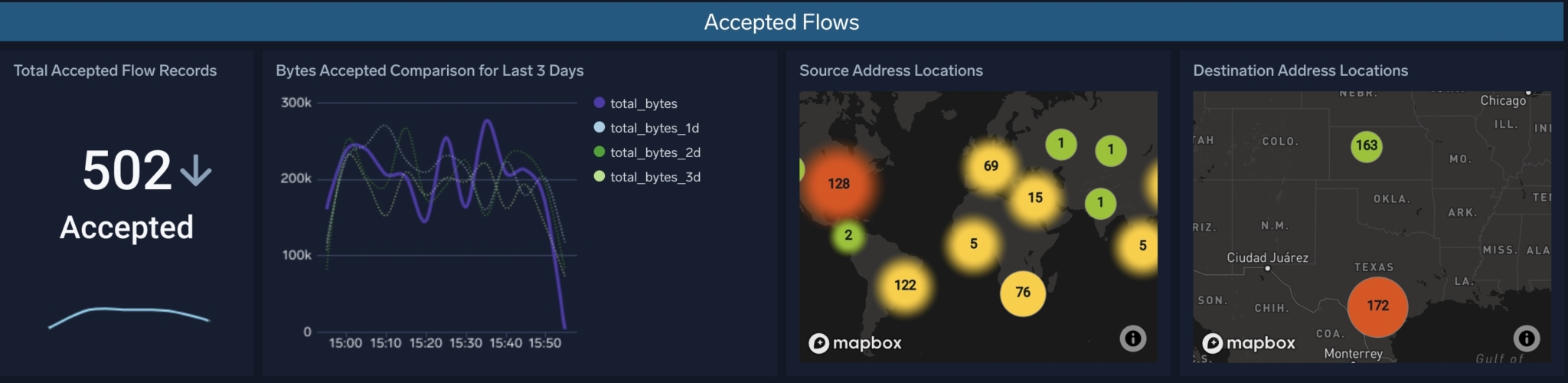Click the light blue total_bytes_1d legend dot

click(599, 127)
